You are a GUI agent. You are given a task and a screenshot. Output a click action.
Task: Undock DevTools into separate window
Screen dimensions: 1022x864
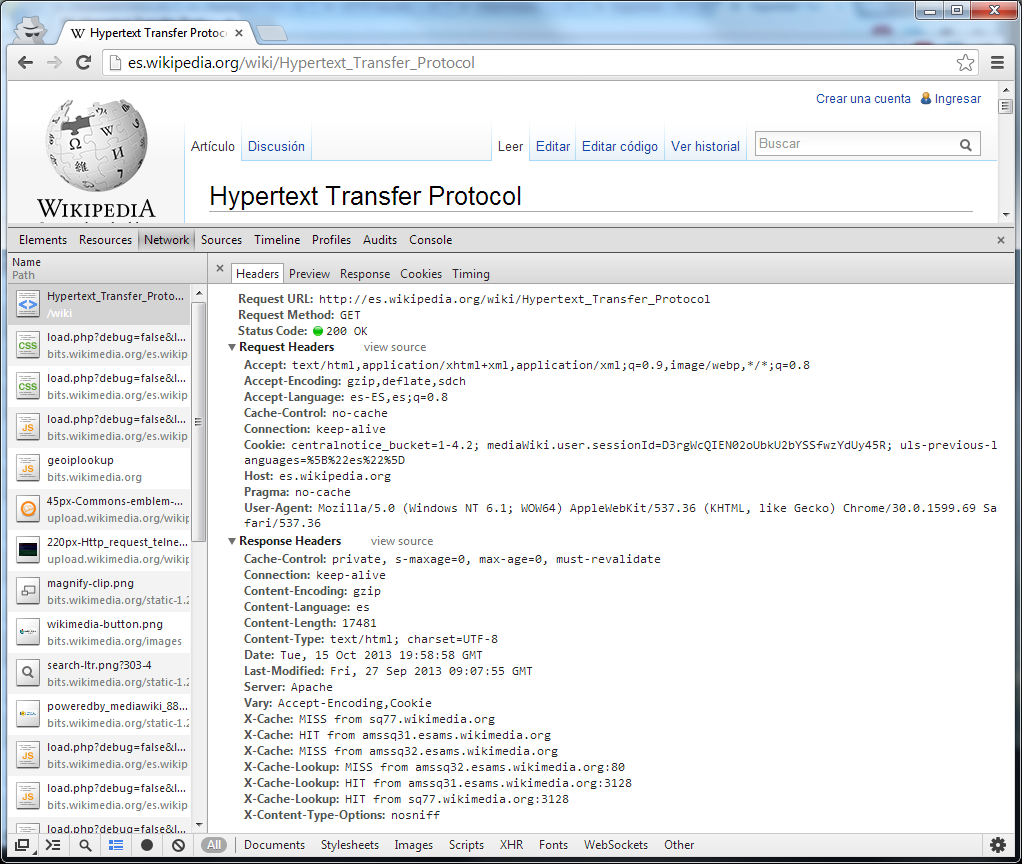click(x=22, y=845)
